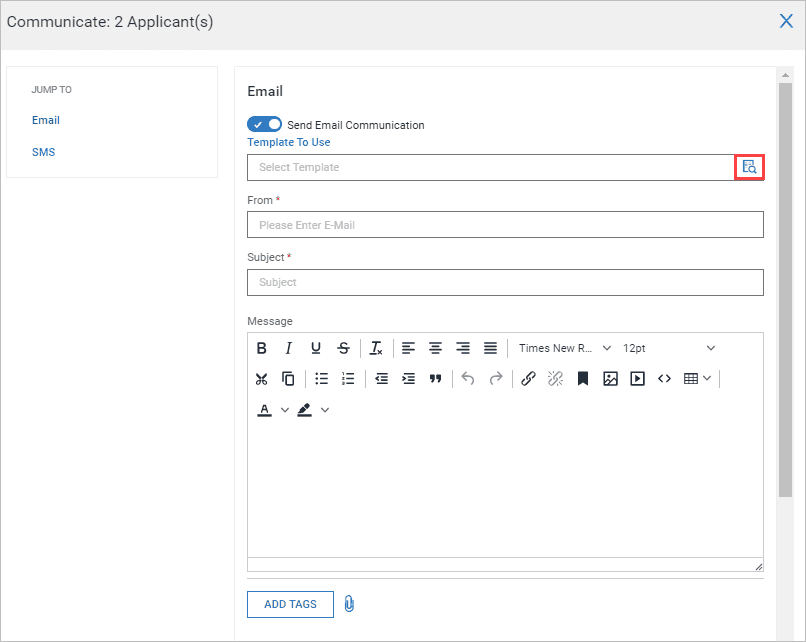Insert an anchor bookmark

pyautogui.click(x=582, y=379)
